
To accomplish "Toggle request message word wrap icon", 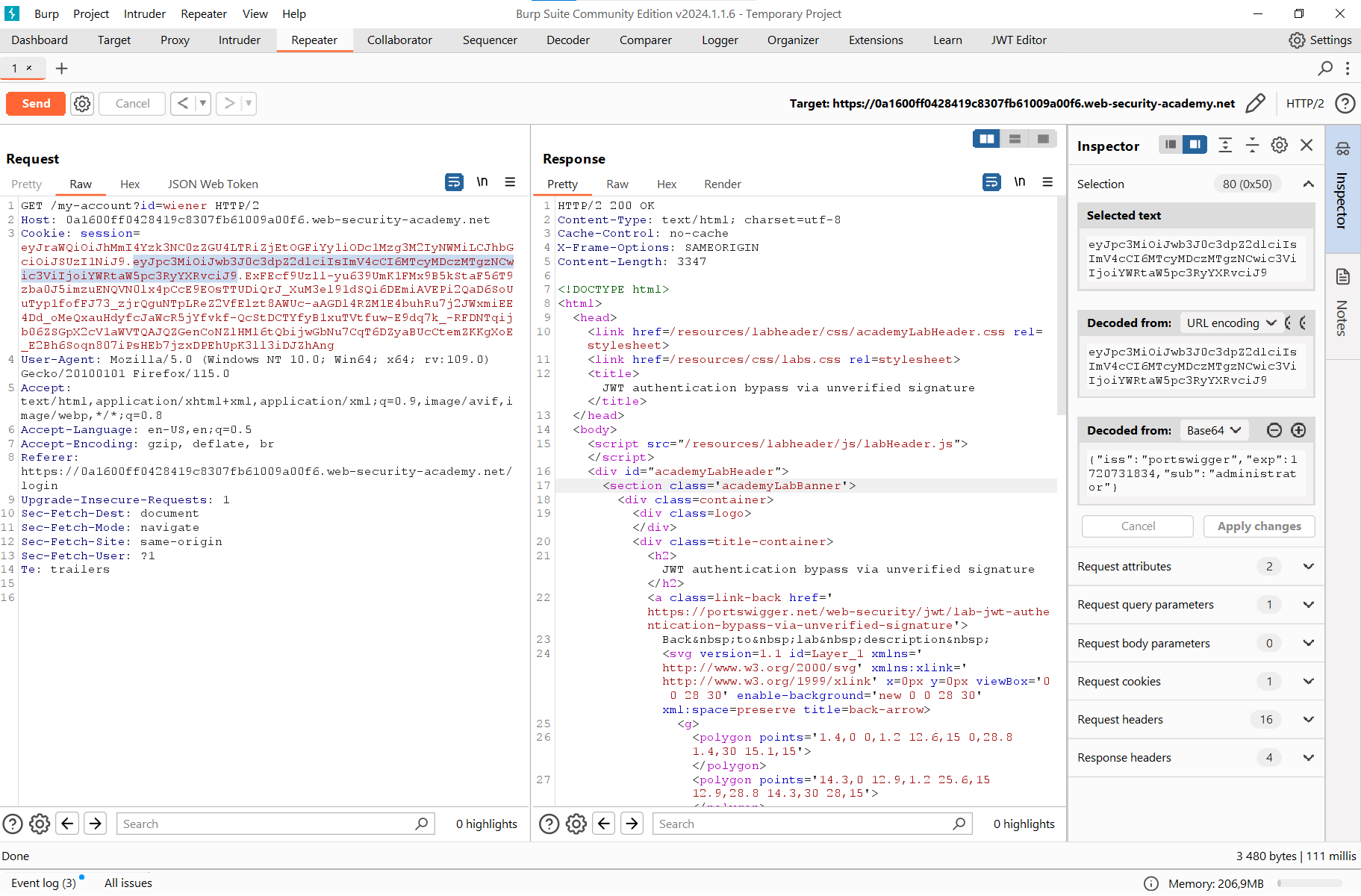I will pos(454,182).
